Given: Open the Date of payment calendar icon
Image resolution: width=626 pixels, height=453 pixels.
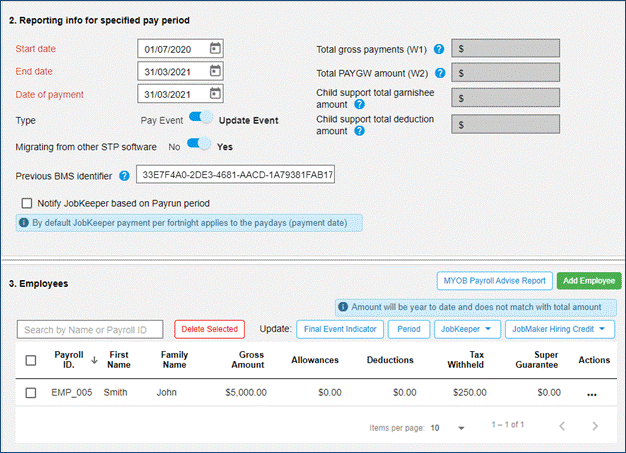Looking at the screenshot, I should (215, 94).
